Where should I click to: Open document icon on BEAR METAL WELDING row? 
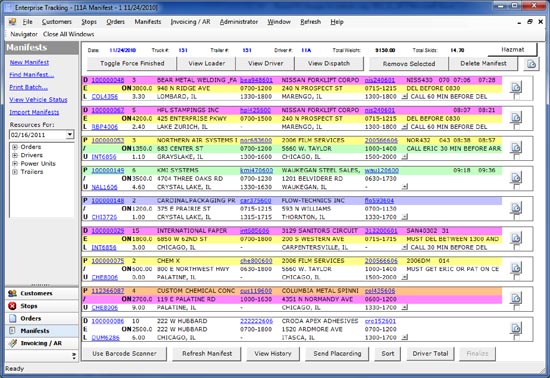click(516, 87)
